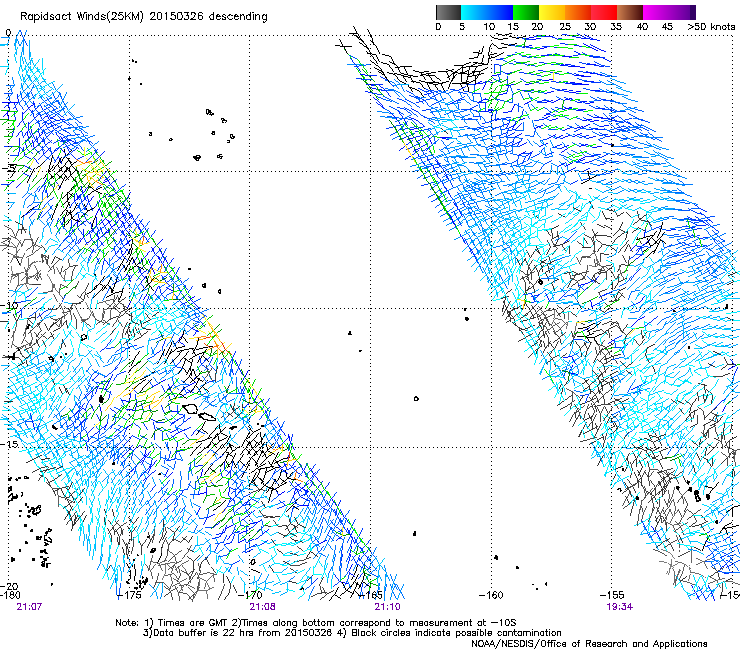The height and width of the screenshot is (650, 740).
Task: Click the longitude label '-170'
Action: (x=250, y=595)
